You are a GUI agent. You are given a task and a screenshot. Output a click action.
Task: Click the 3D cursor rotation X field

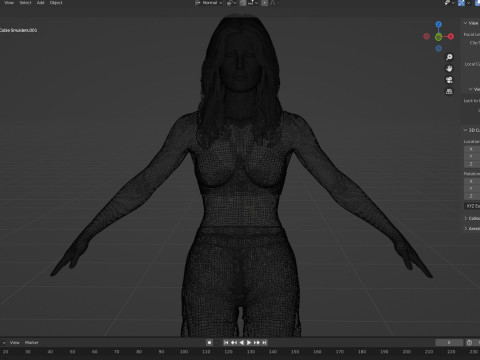(x=472, y=181)
